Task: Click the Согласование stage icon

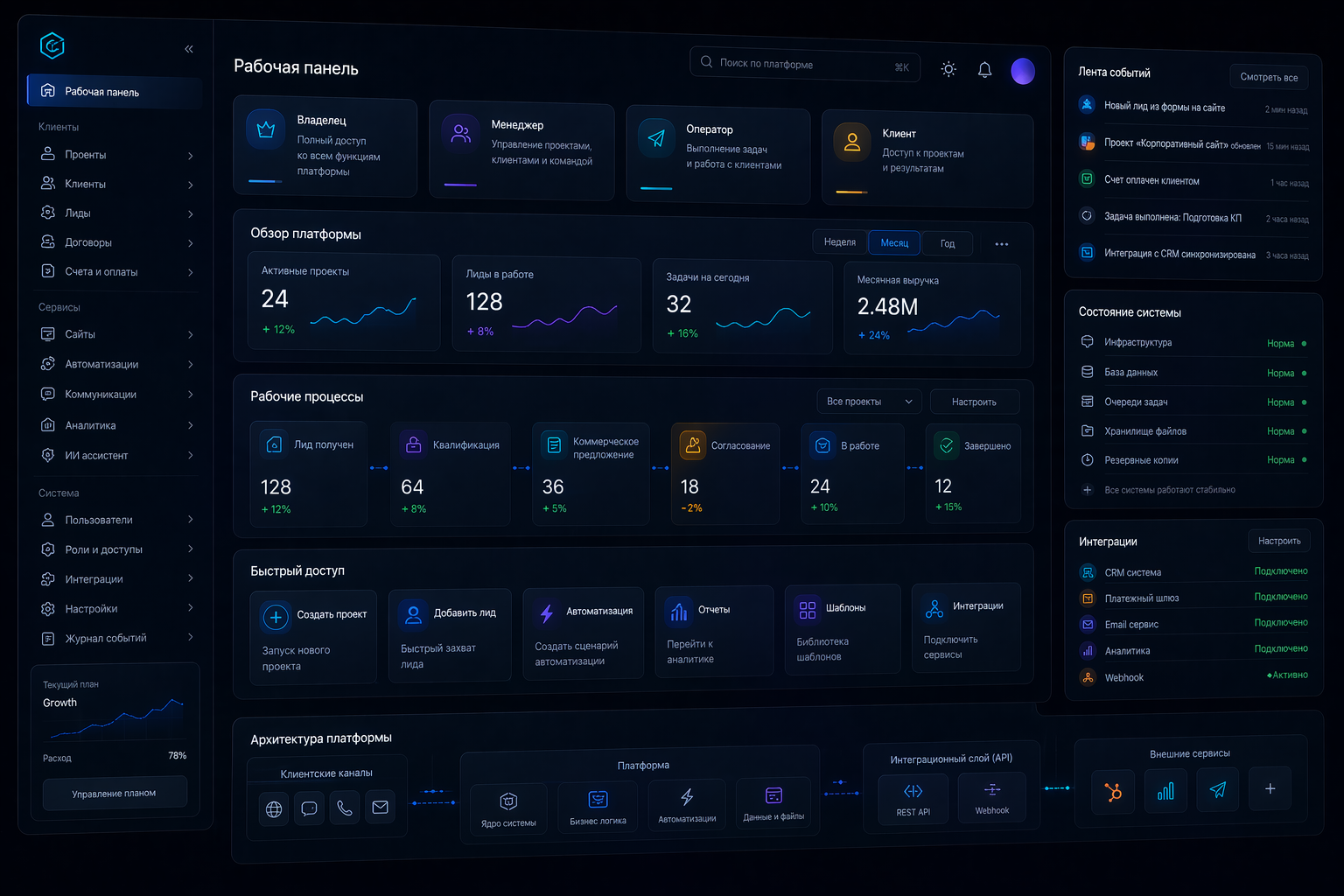Action: [693, 445]
